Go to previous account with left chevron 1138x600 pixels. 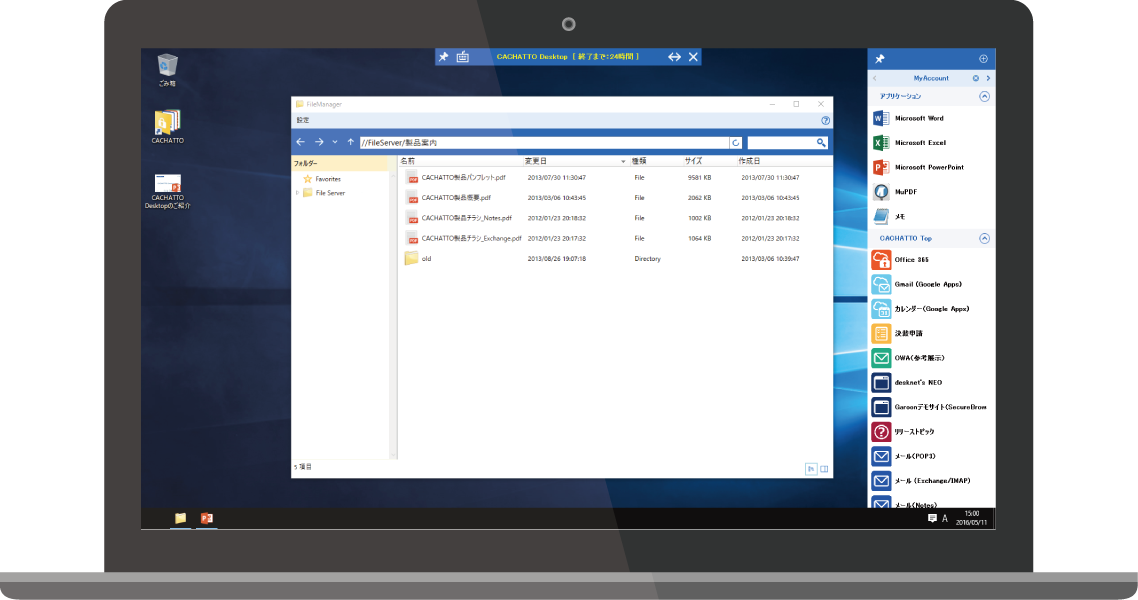(875, 78)
